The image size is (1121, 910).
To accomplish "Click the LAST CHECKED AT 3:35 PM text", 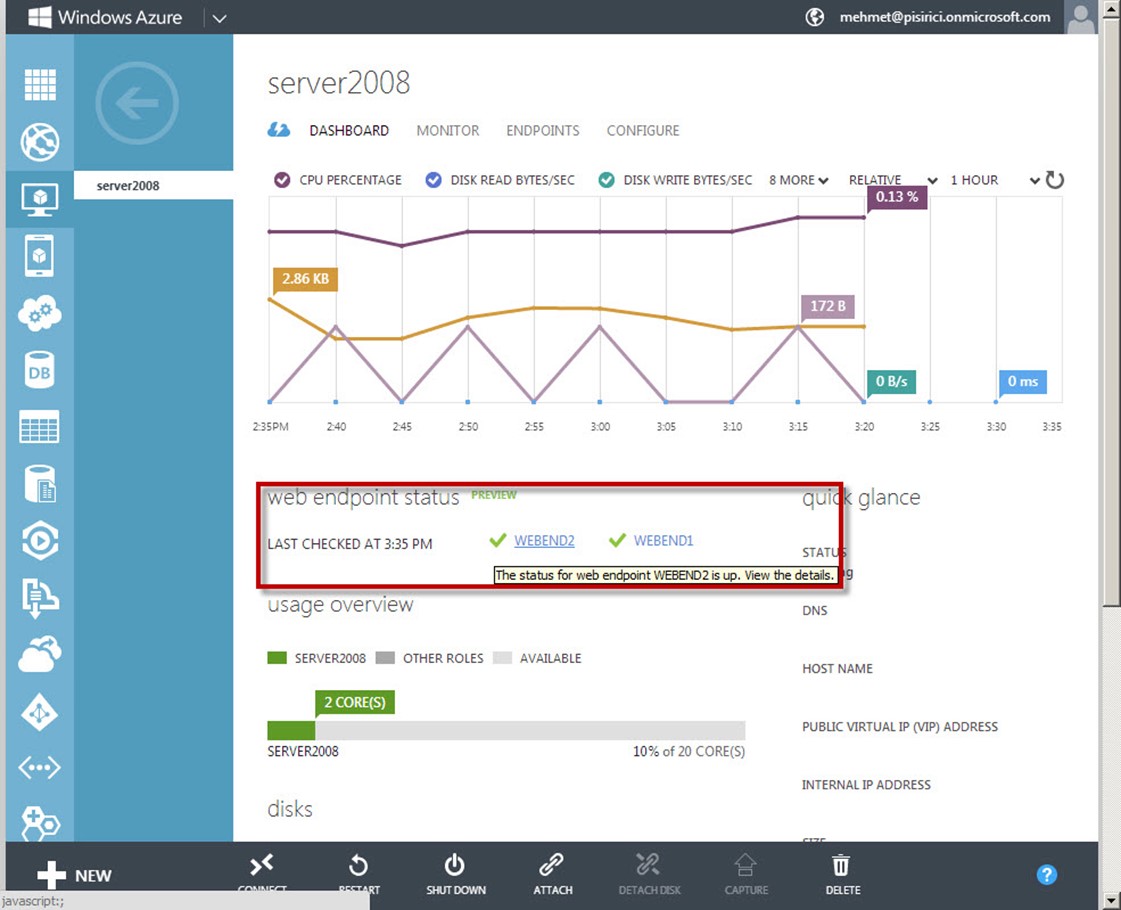I will [x=350, y=544].
